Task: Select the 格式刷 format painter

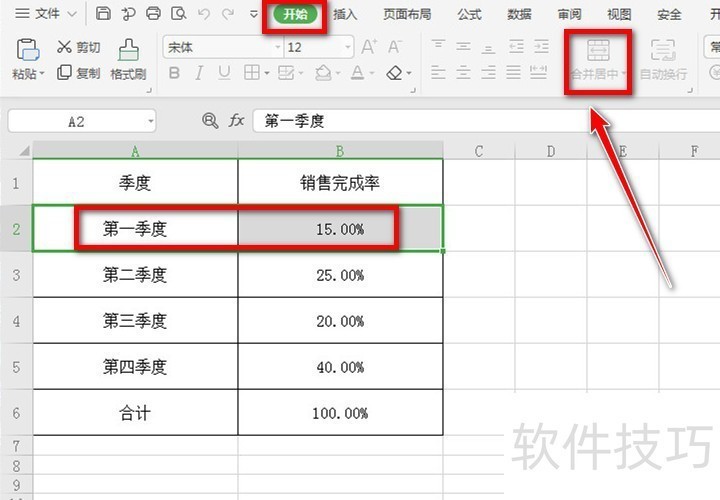Action: point(128,60)
